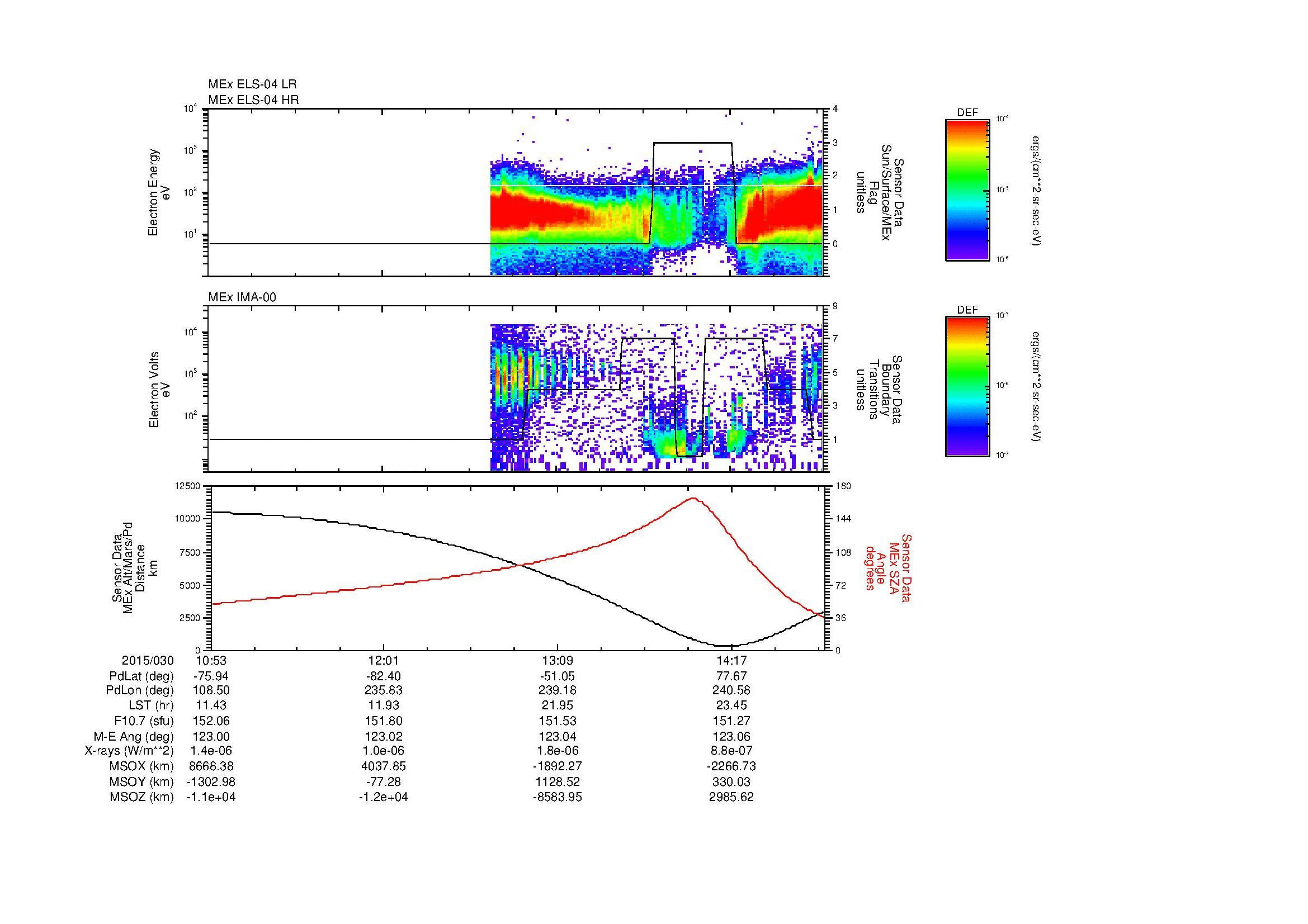Screen dimensions: 1308x924
Task: Click the '10:53' time tick label
Action: click(211, 660)
